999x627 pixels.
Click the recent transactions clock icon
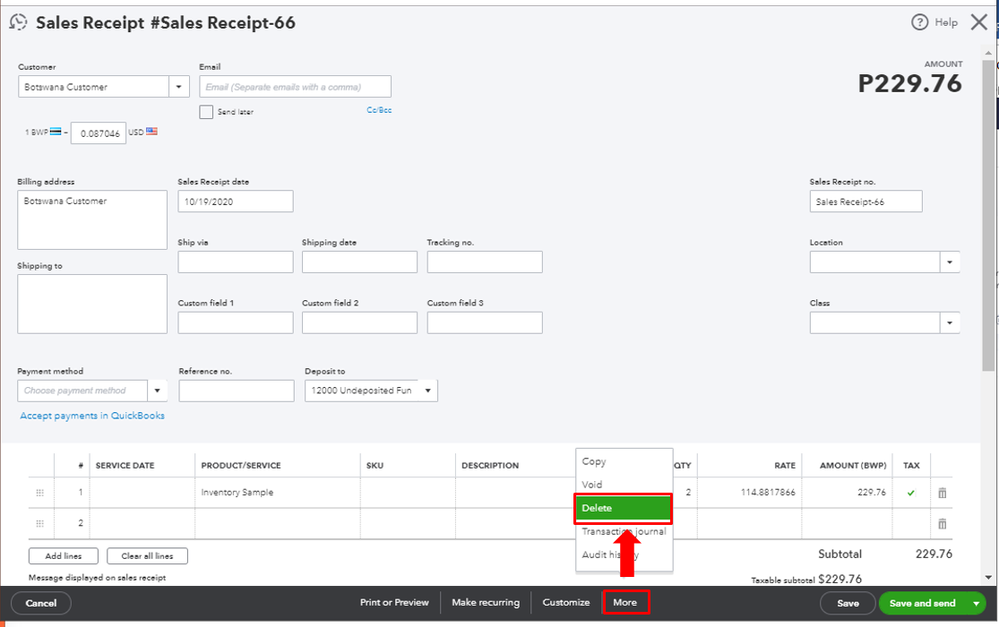18,22
